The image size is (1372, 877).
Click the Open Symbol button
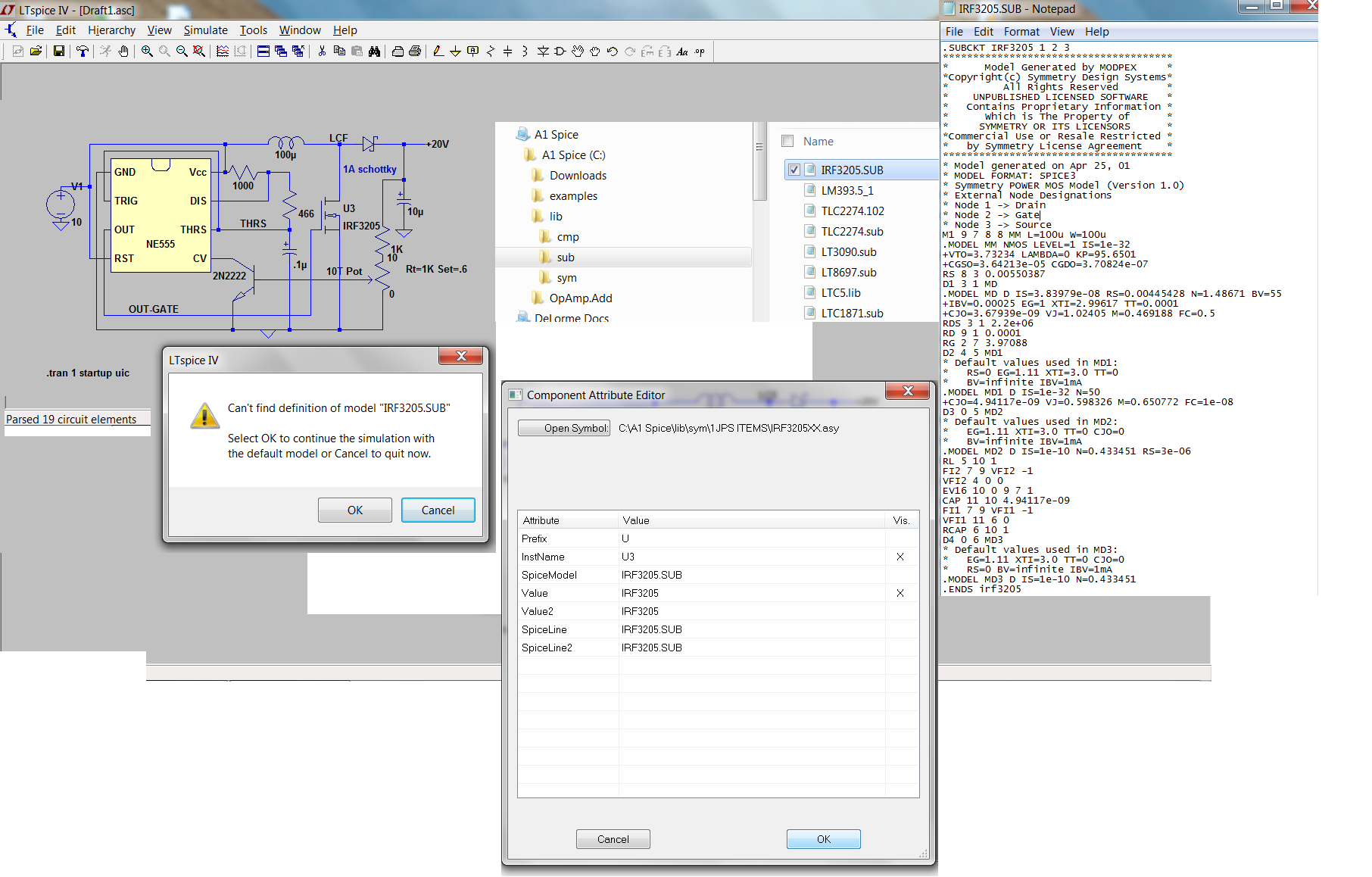[x=564, y=428]
